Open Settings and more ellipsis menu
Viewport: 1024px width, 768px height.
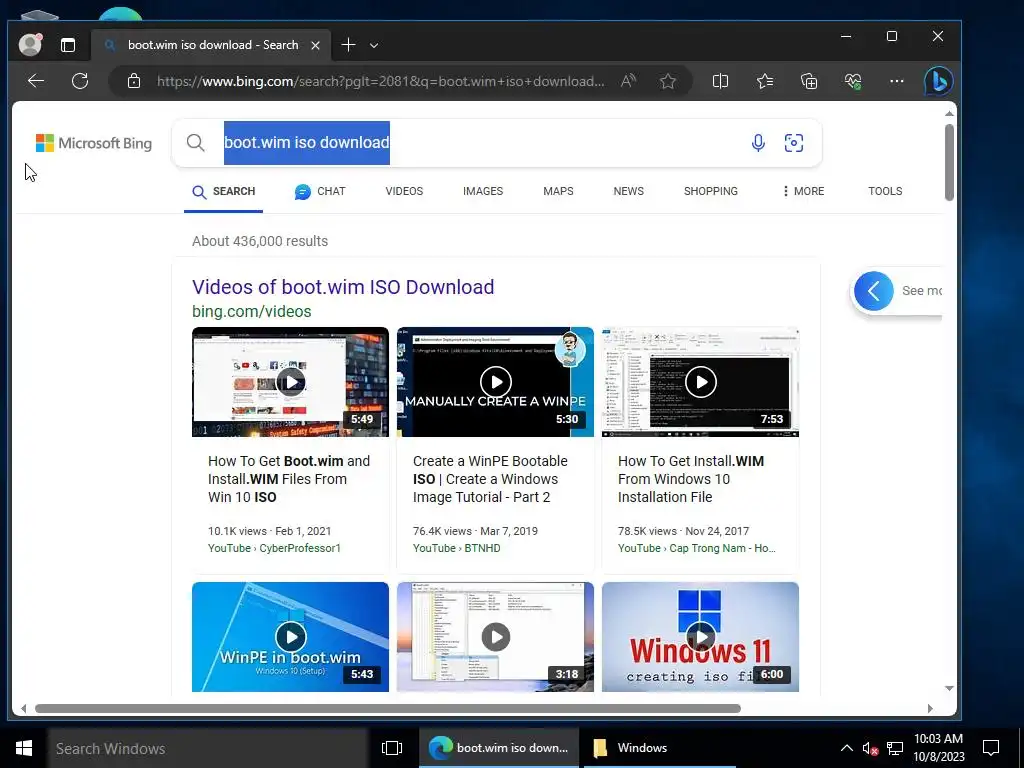897,81
